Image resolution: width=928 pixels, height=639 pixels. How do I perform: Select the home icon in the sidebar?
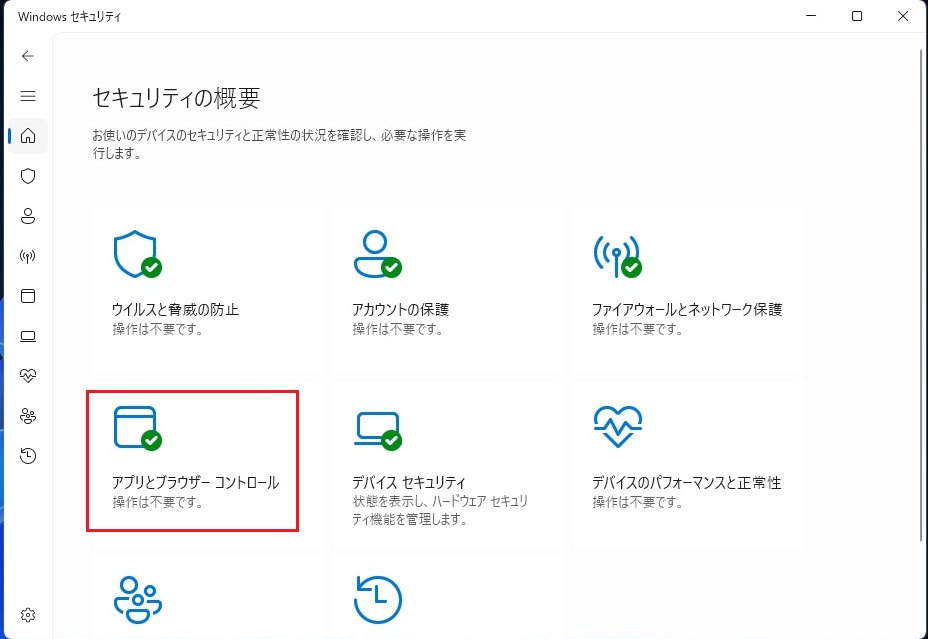click(x=28, y=136)
